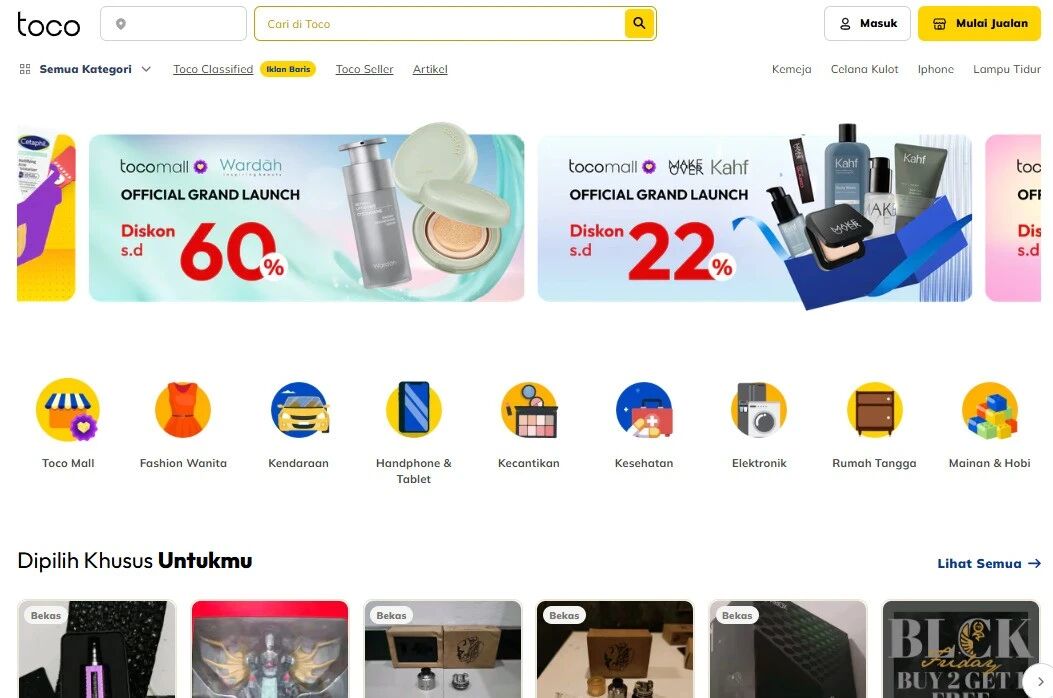Screen dimensions: 1053x698
Task: Select the Kesehatan first aid icon
Action: (644, 410)
